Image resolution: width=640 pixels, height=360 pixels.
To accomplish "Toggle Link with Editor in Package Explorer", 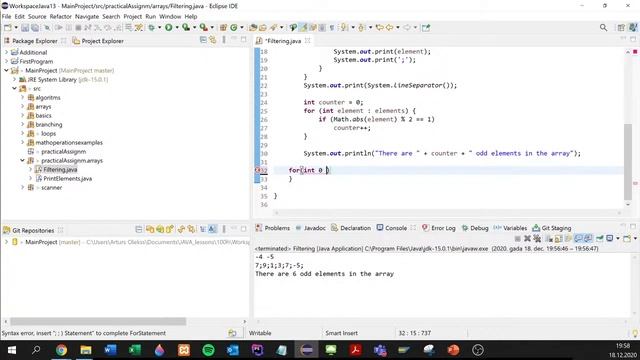I will coord(213,40).
